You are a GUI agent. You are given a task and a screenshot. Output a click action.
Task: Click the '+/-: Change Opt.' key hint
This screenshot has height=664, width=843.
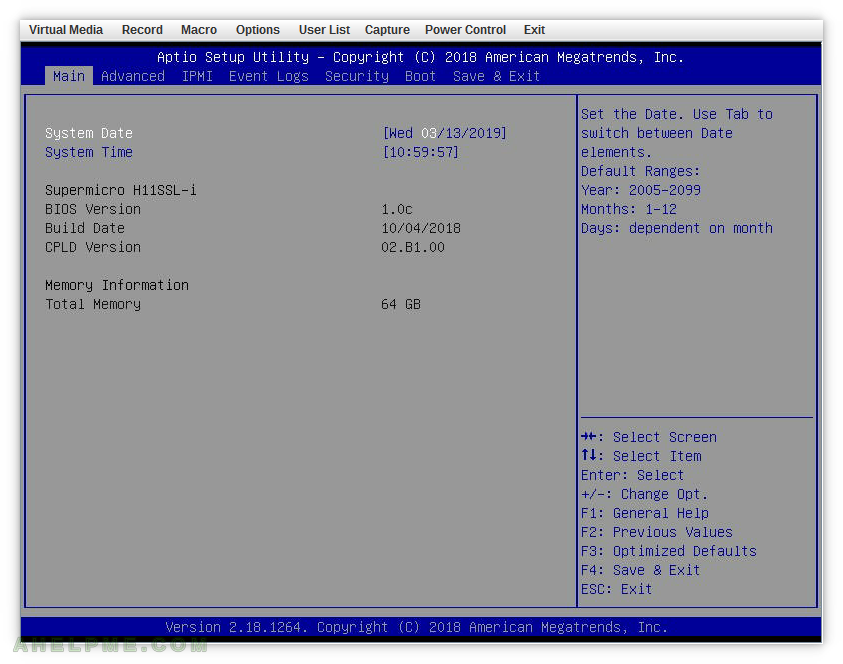point(645,494)
